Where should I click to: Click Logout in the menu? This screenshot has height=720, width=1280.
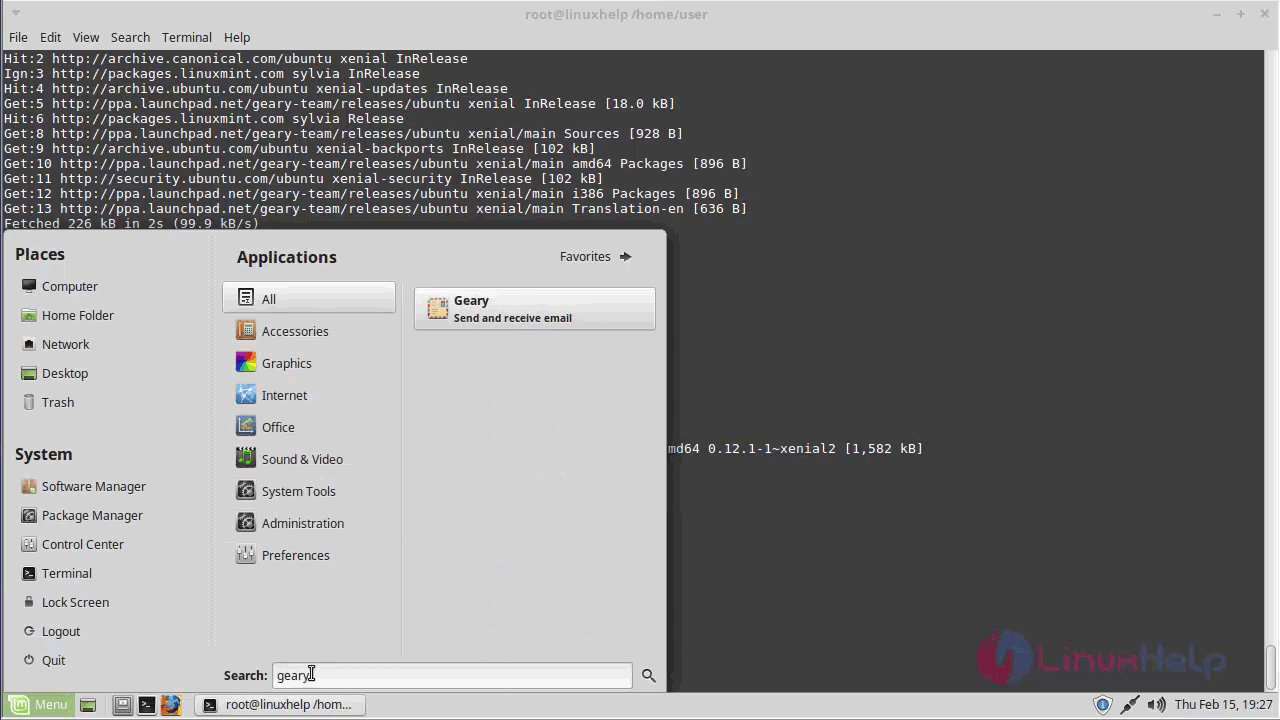pos(50,631)
